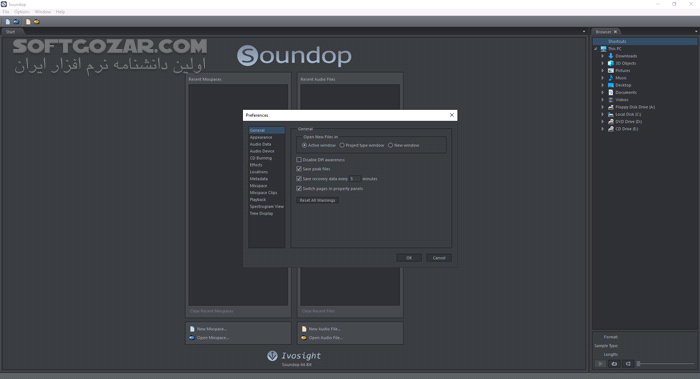Image resolution: width=700 pixels, height=379 pixels.
Task: Click the New Mixspace page icon on Start page
Action: [x=192, y=329]
